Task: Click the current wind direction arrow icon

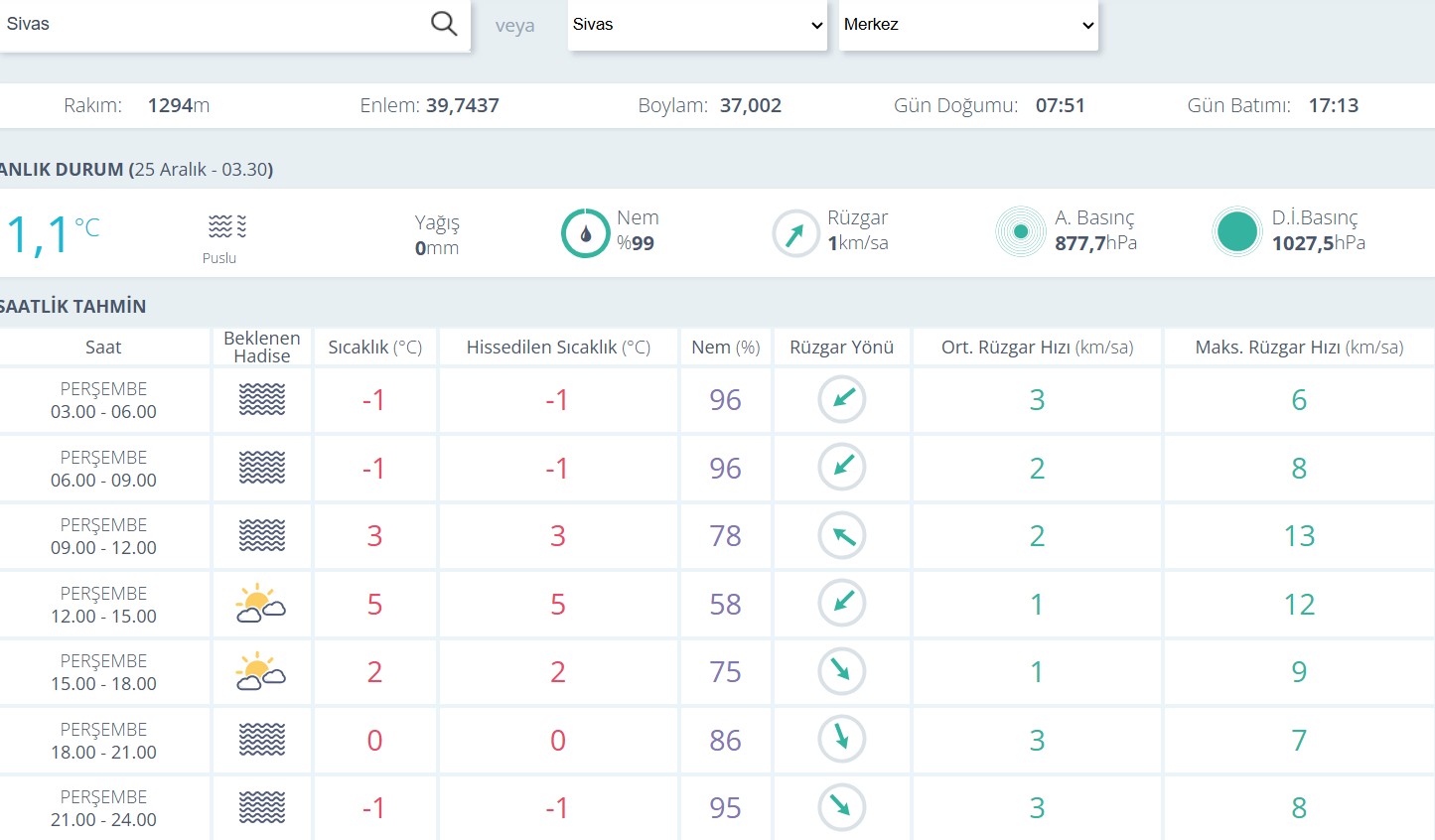Action: coord(795,233)
